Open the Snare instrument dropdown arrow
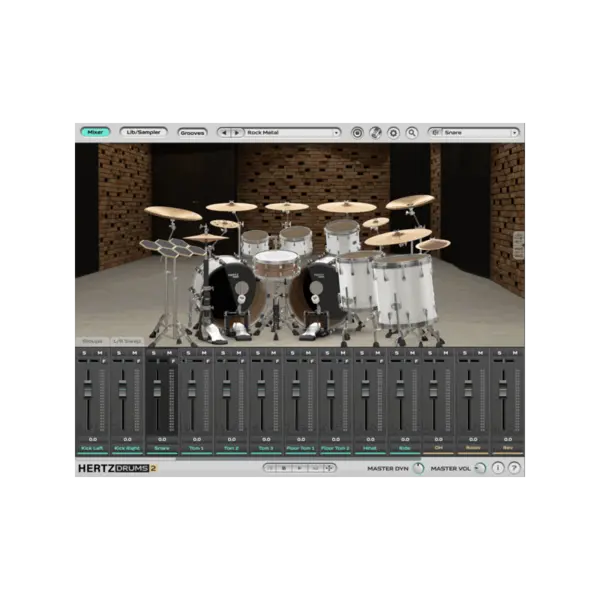The width and height of the screenshot is (600, 600). (x=515, y=133)
